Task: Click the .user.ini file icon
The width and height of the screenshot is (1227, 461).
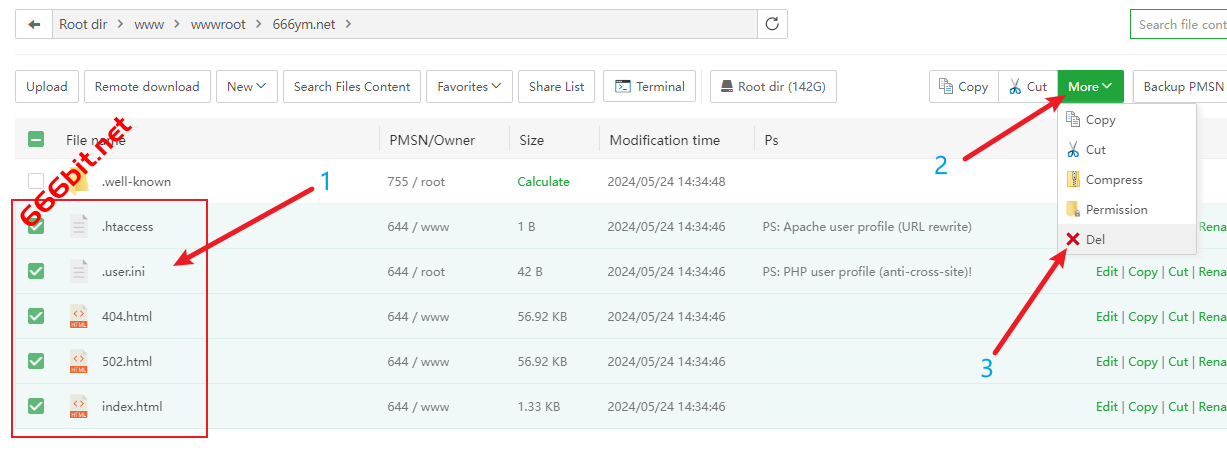Action: tap(79, 271)
